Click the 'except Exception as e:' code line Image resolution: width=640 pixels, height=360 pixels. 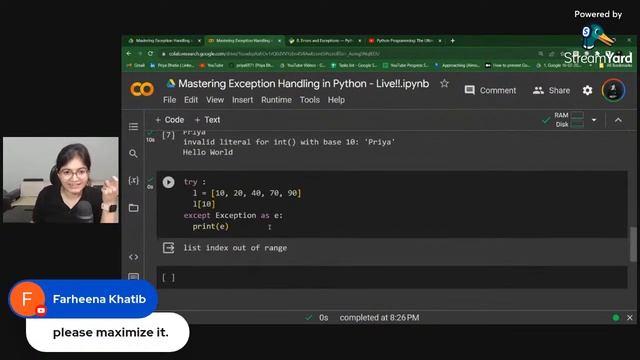[233, 215]
